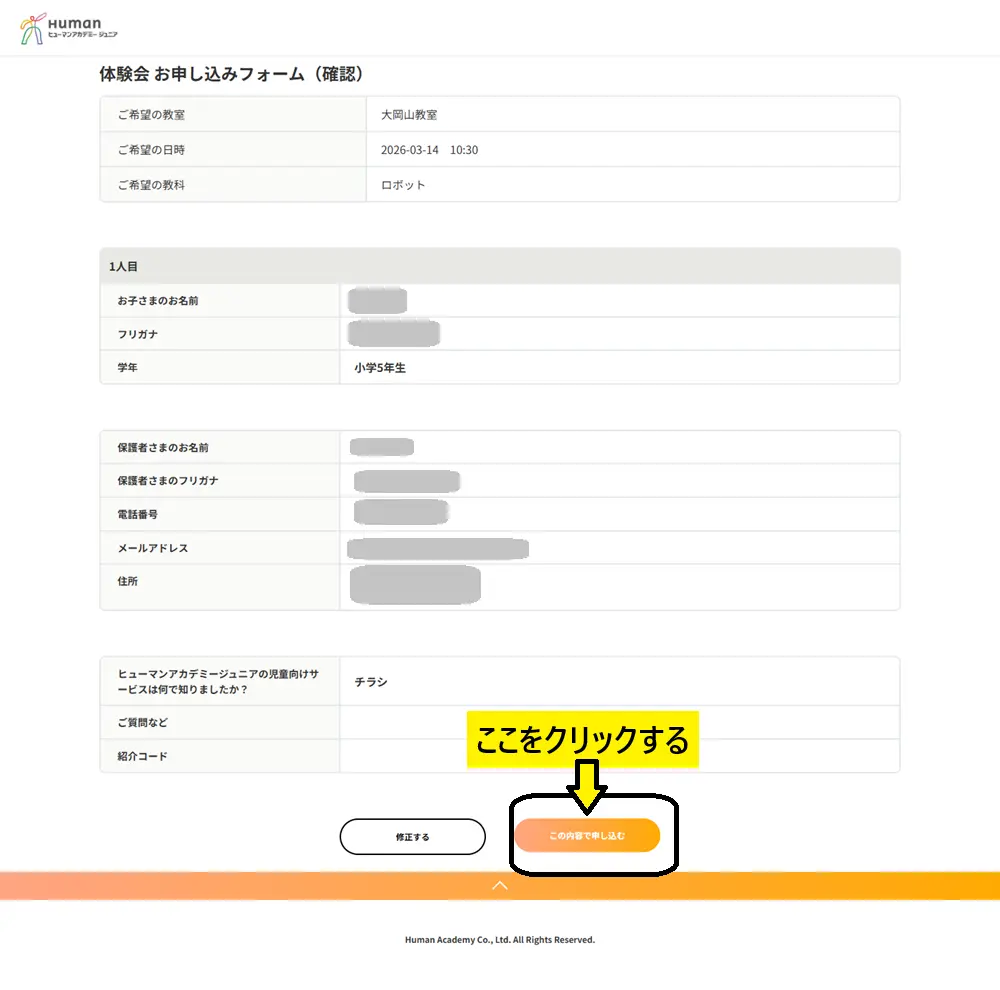Click the メールアドレス row label
The image size is (1000, 990).
tap(153, 548)
